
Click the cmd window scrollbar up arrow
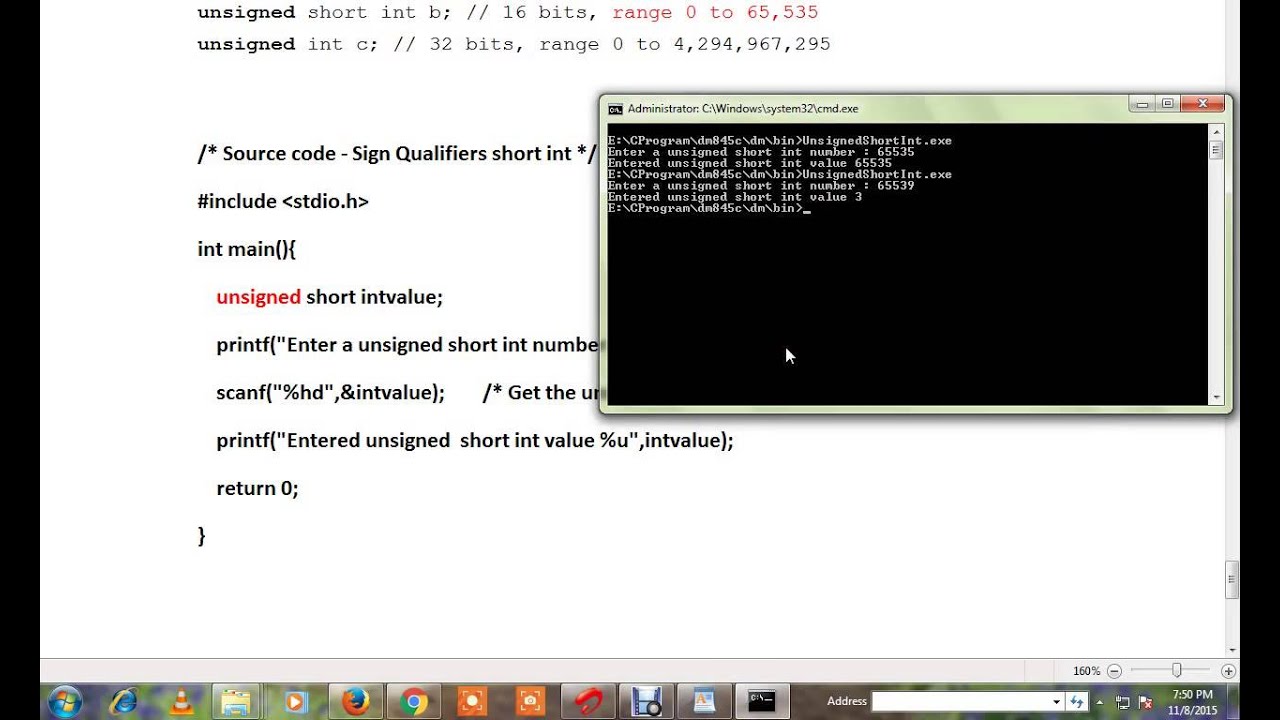pos(1216,131)
